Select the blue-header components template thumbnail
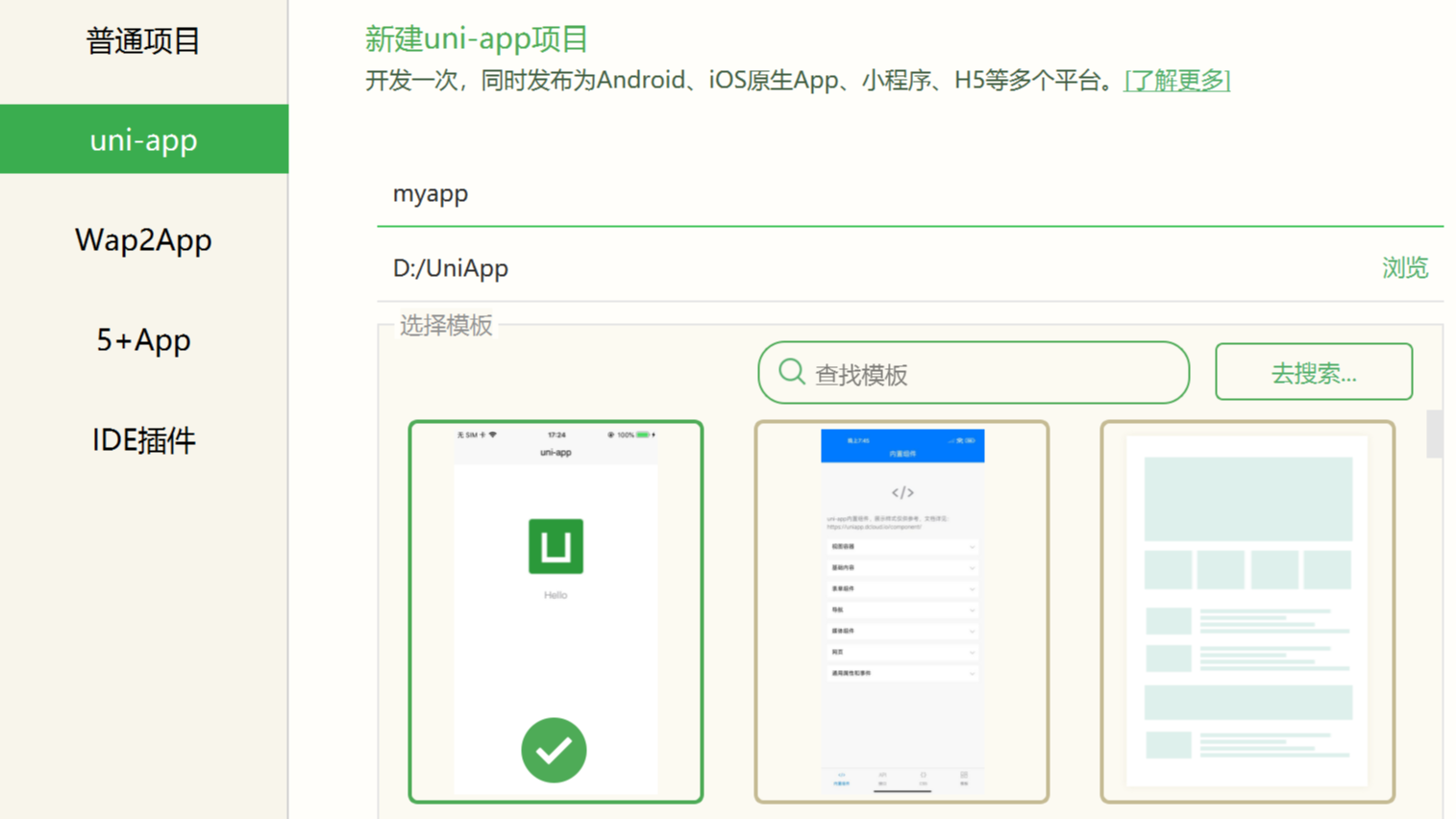The image size is (1456, 819). pos(901,611)
